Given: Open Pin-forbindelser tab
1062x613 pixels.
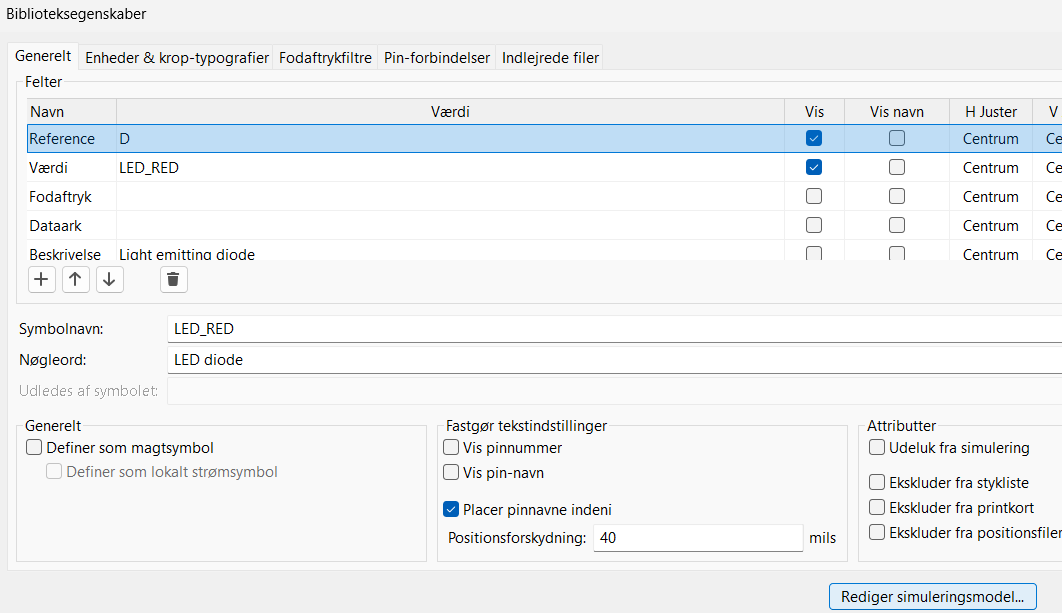Looking at the screenshot, I should coord(437,58).
